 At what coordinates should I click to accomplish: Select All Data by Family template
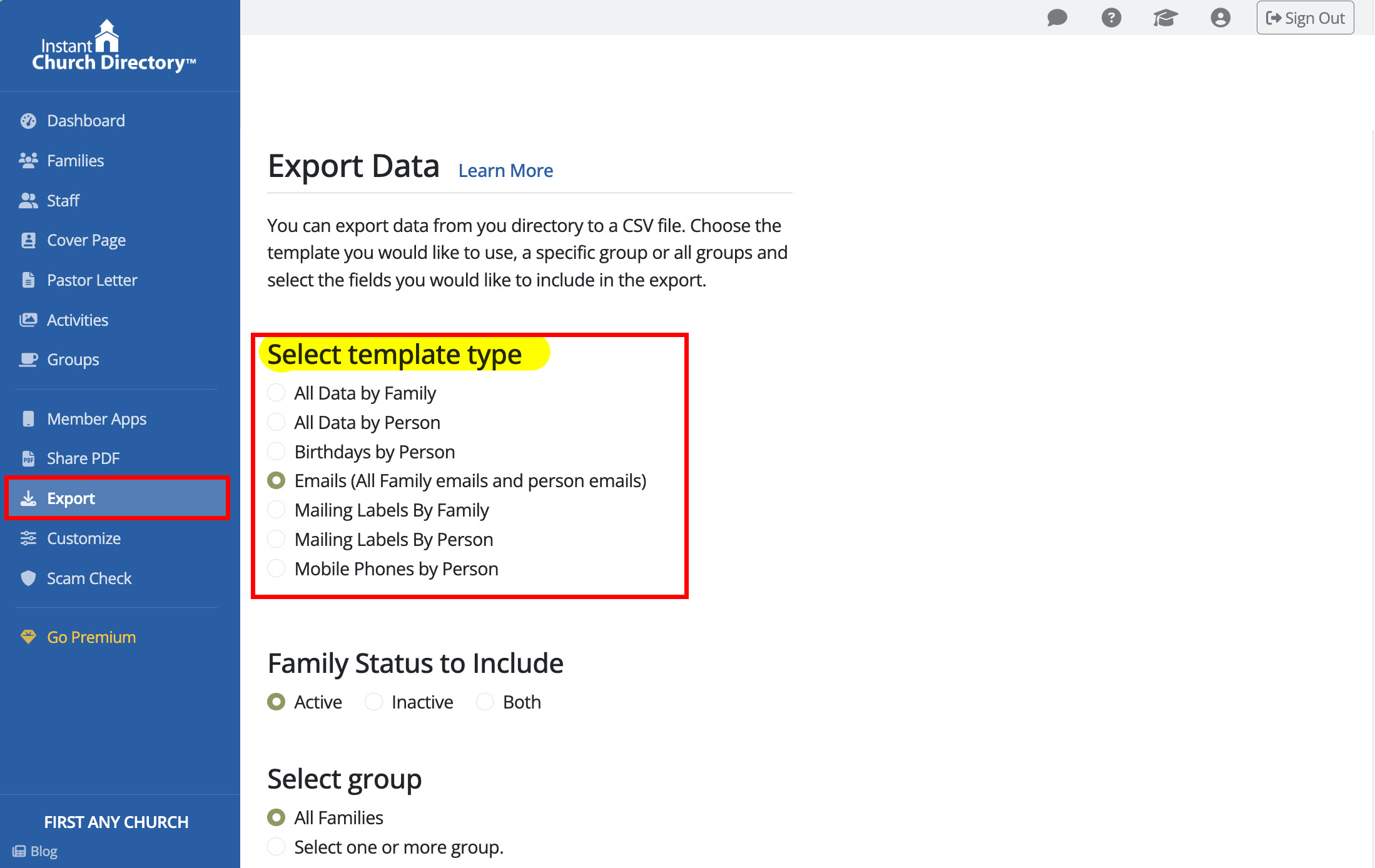(x=276, y=393)
